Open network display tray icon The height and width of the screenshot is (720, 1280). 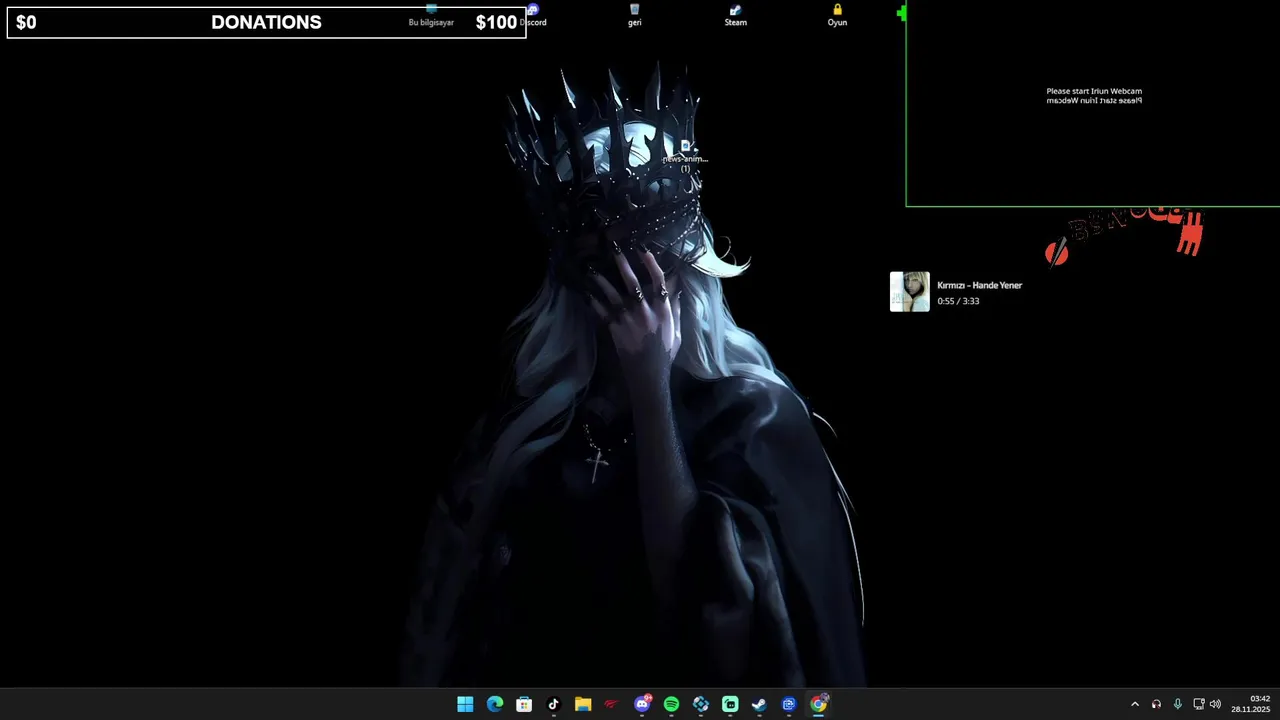tap(1199, 704)
